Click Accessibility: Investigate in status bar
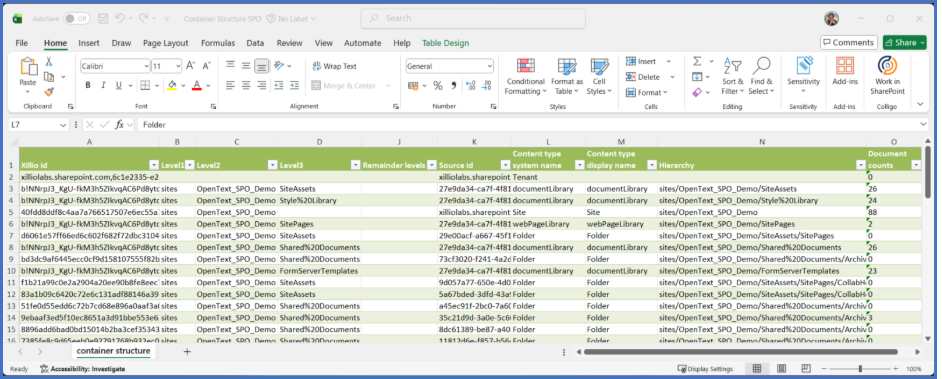 82,369
